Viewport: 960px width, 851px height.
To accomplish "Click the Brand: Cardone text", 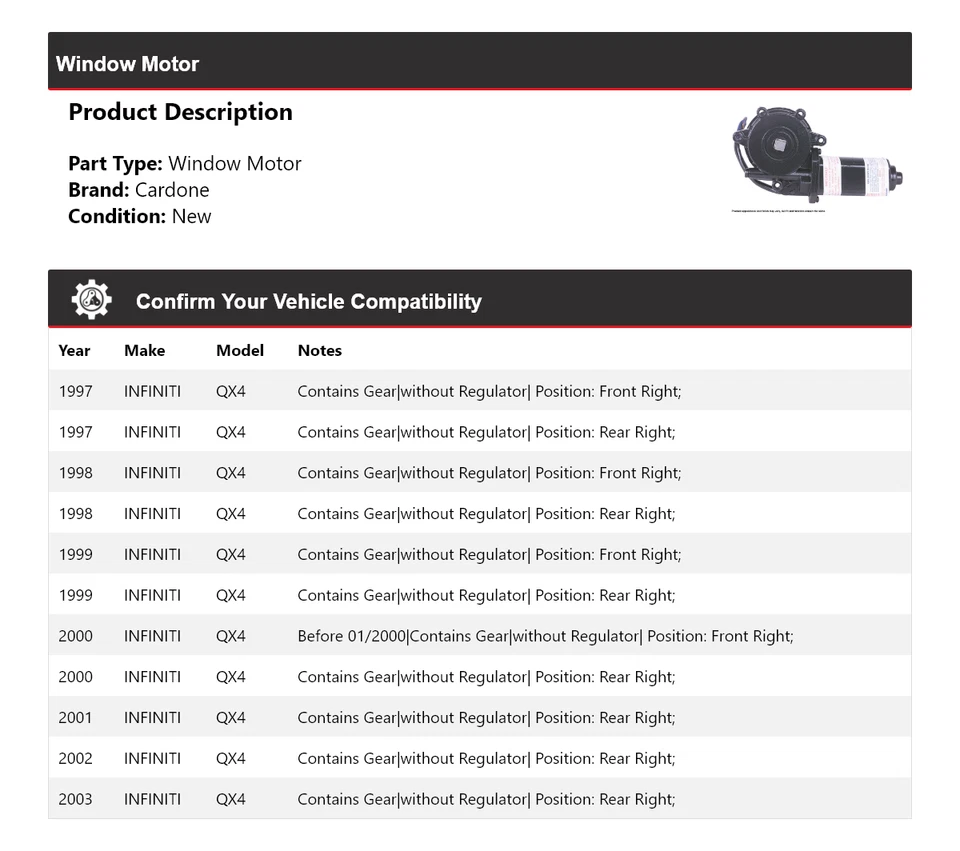I will (138, 190).
